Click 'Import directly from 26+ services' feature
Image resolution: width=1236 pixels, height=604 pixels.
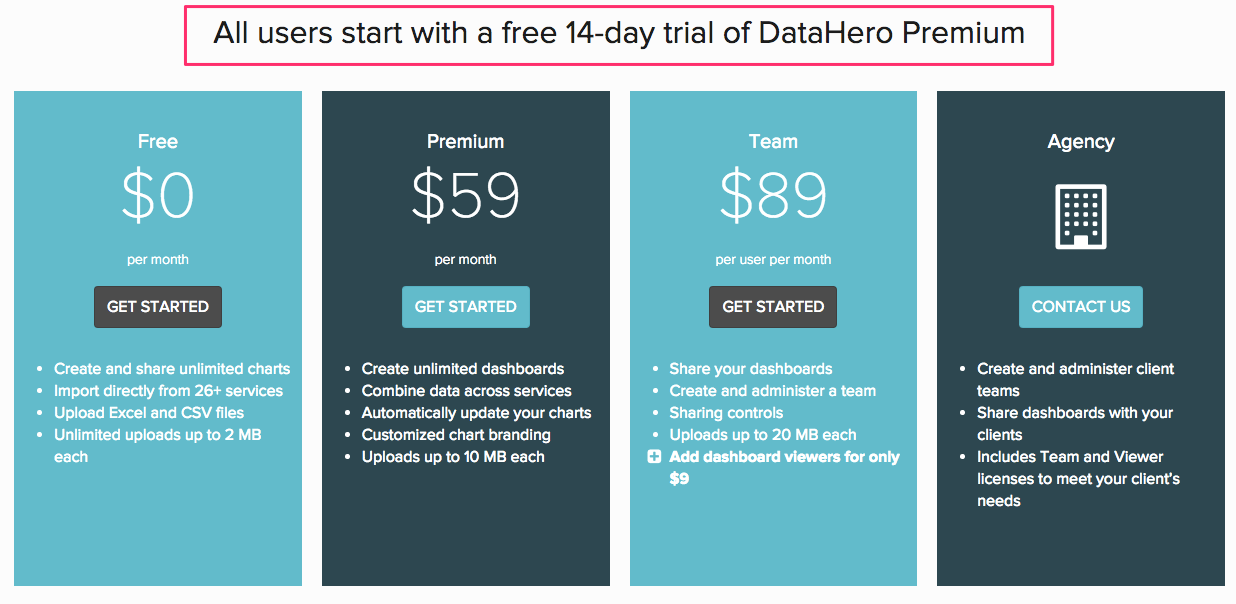click(168, 391)
